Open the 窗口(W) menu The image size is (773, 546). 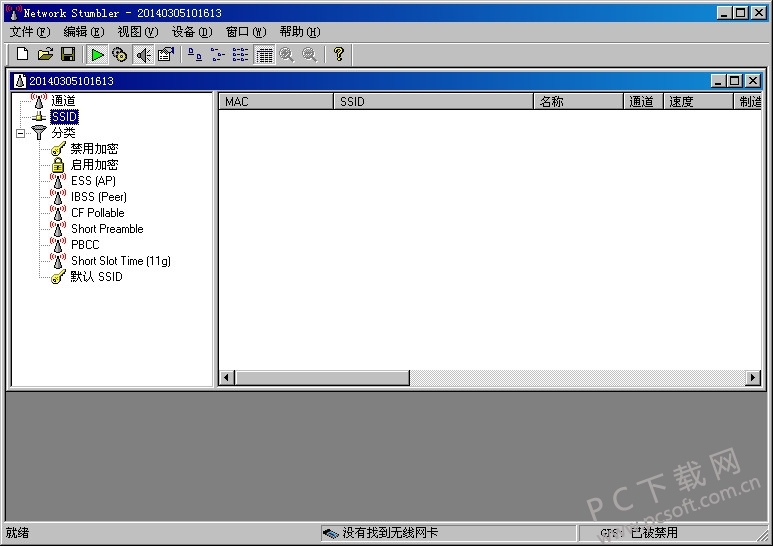pyautogui.click(x=246, y=32)
